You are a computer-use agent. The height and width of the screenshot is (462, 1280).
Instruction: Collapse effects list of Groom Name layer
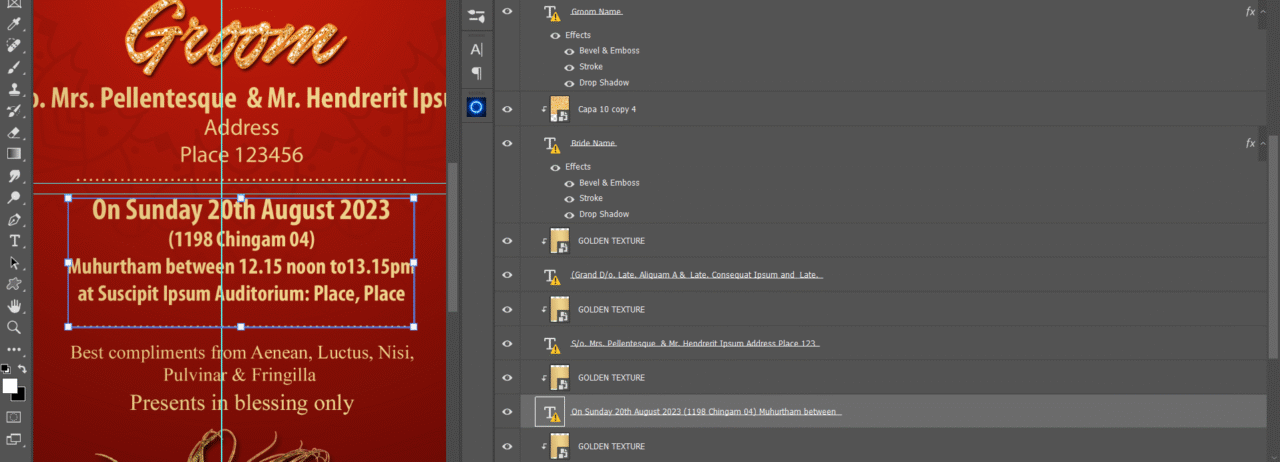click(x=1263, y=12)
